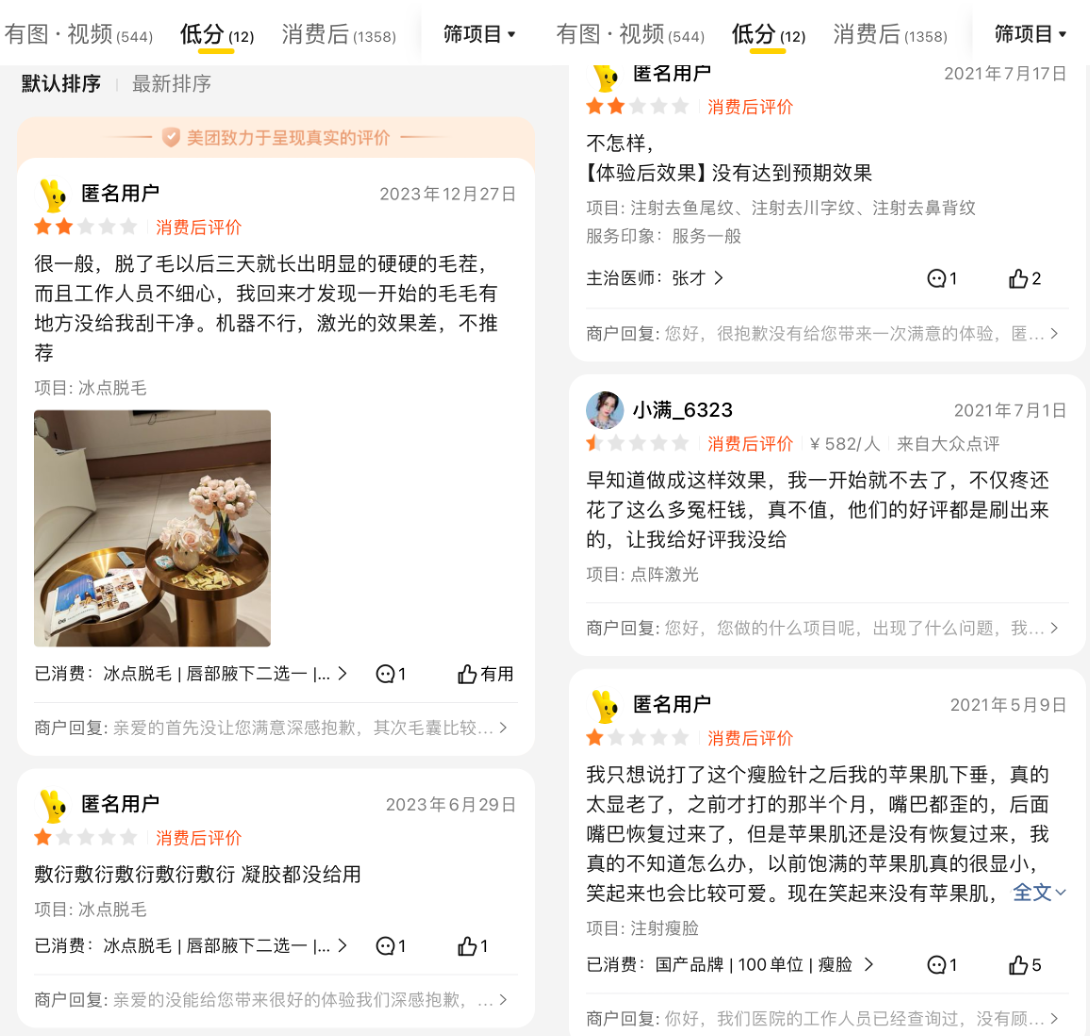Select 默认排序 sorting option
Image resolution: width=1090 pixels, height=1036 pixels.
tap(61, 84)
